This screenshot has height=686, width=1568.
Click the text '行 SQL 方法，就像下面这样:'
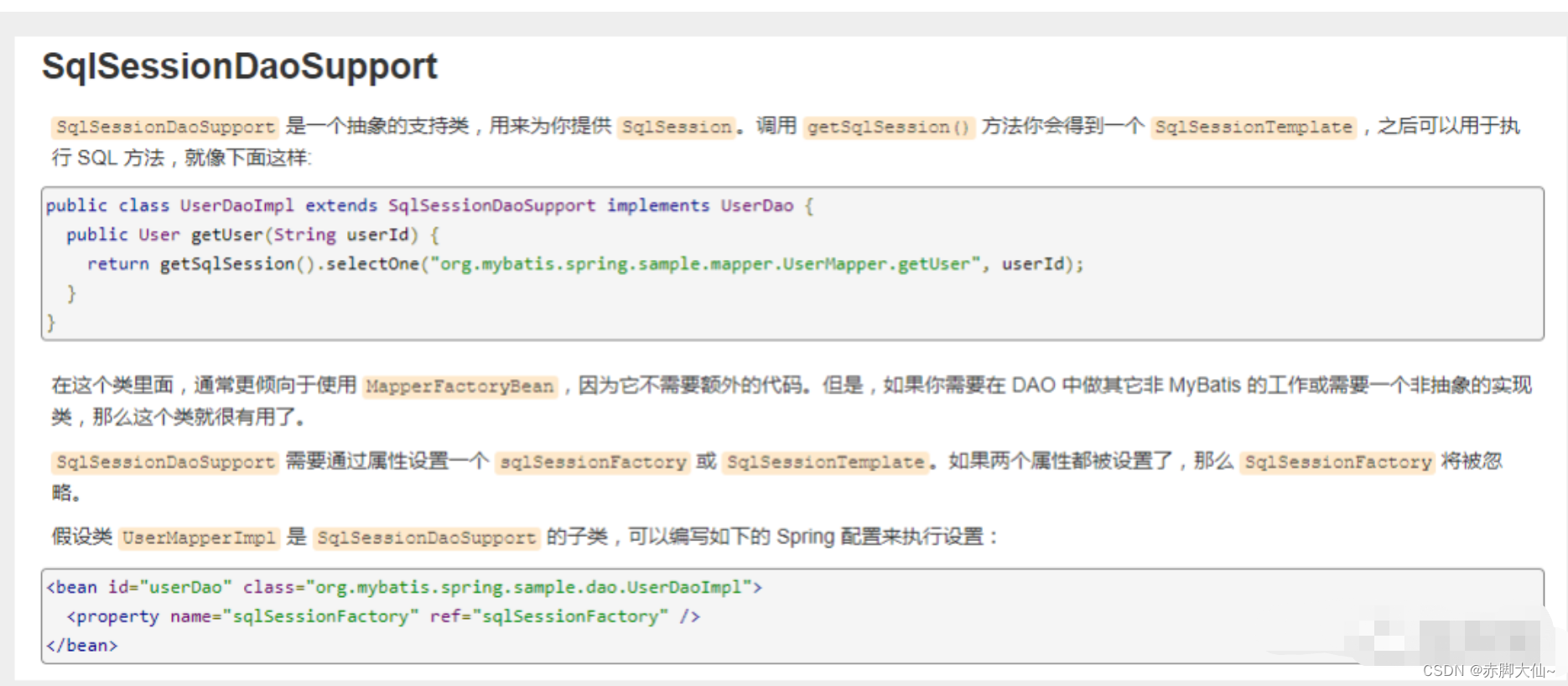[x=181, y=158]
